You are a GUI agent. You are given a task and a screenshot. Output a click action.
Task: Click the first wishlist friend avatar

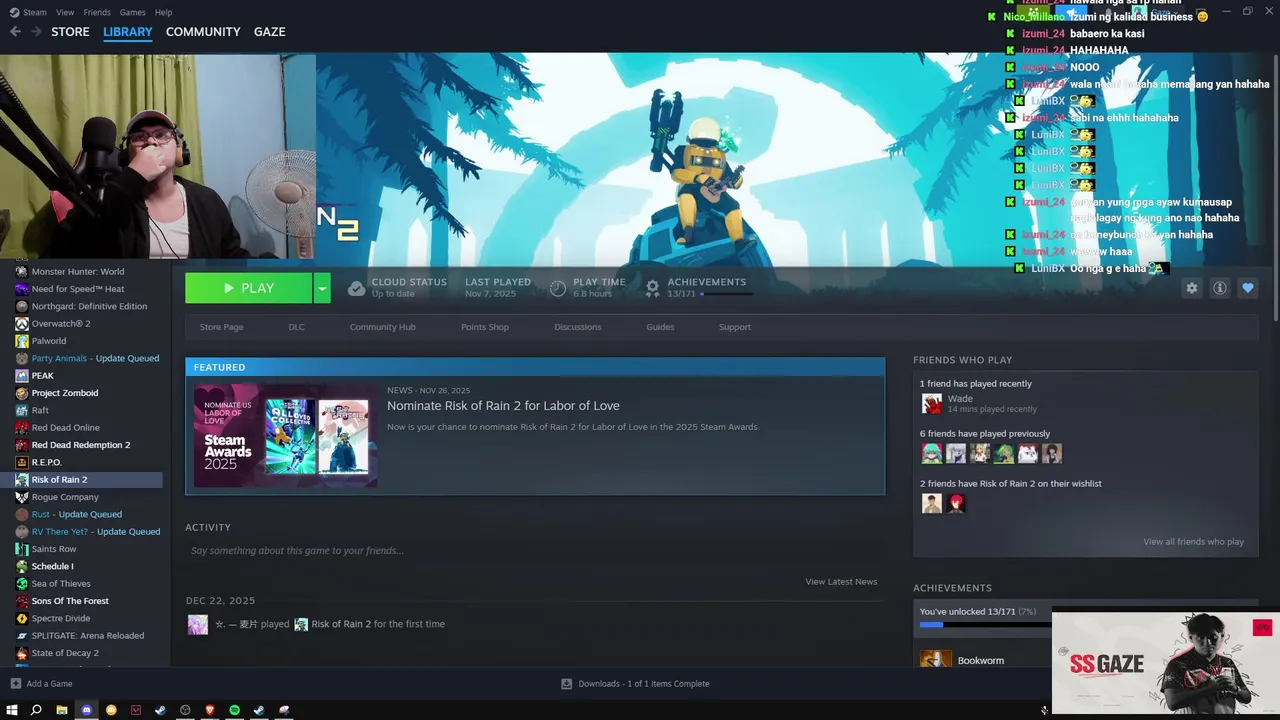click(932, 503)
